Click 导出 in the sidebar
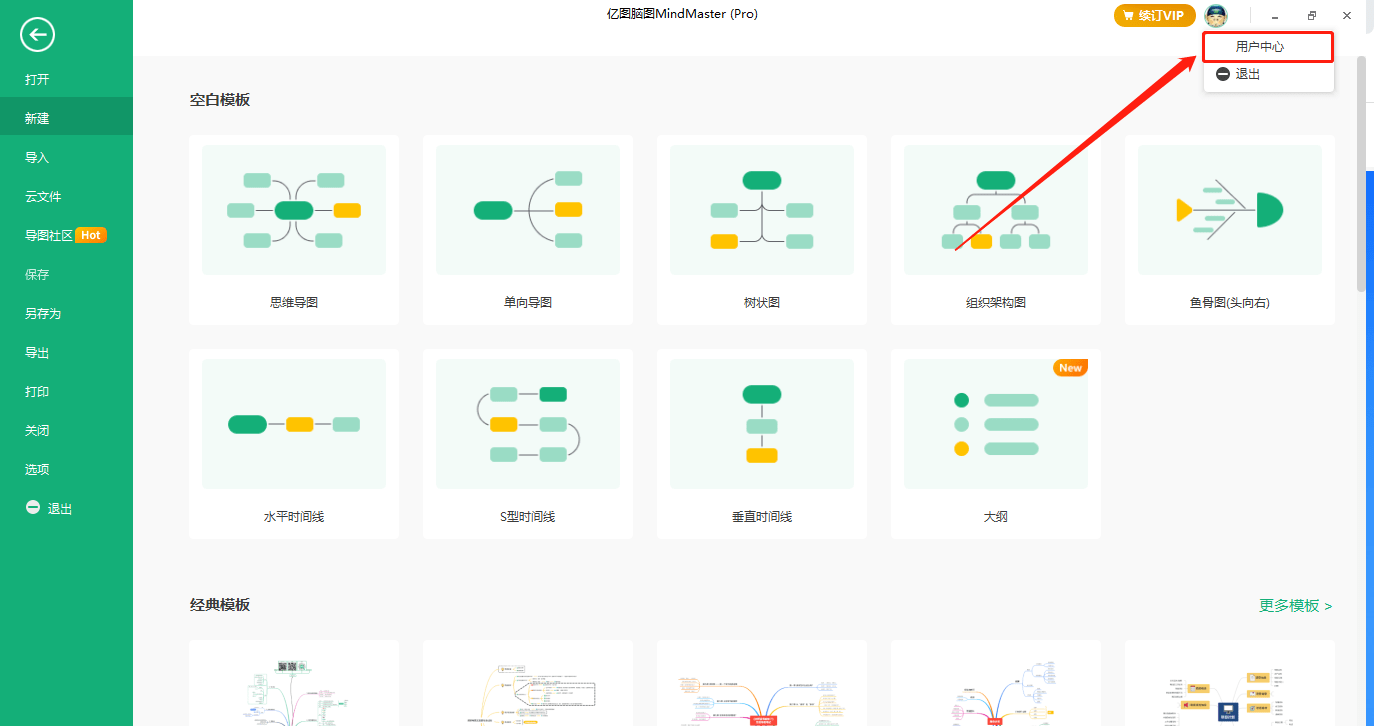1374x726 pixels. [66, 352]
